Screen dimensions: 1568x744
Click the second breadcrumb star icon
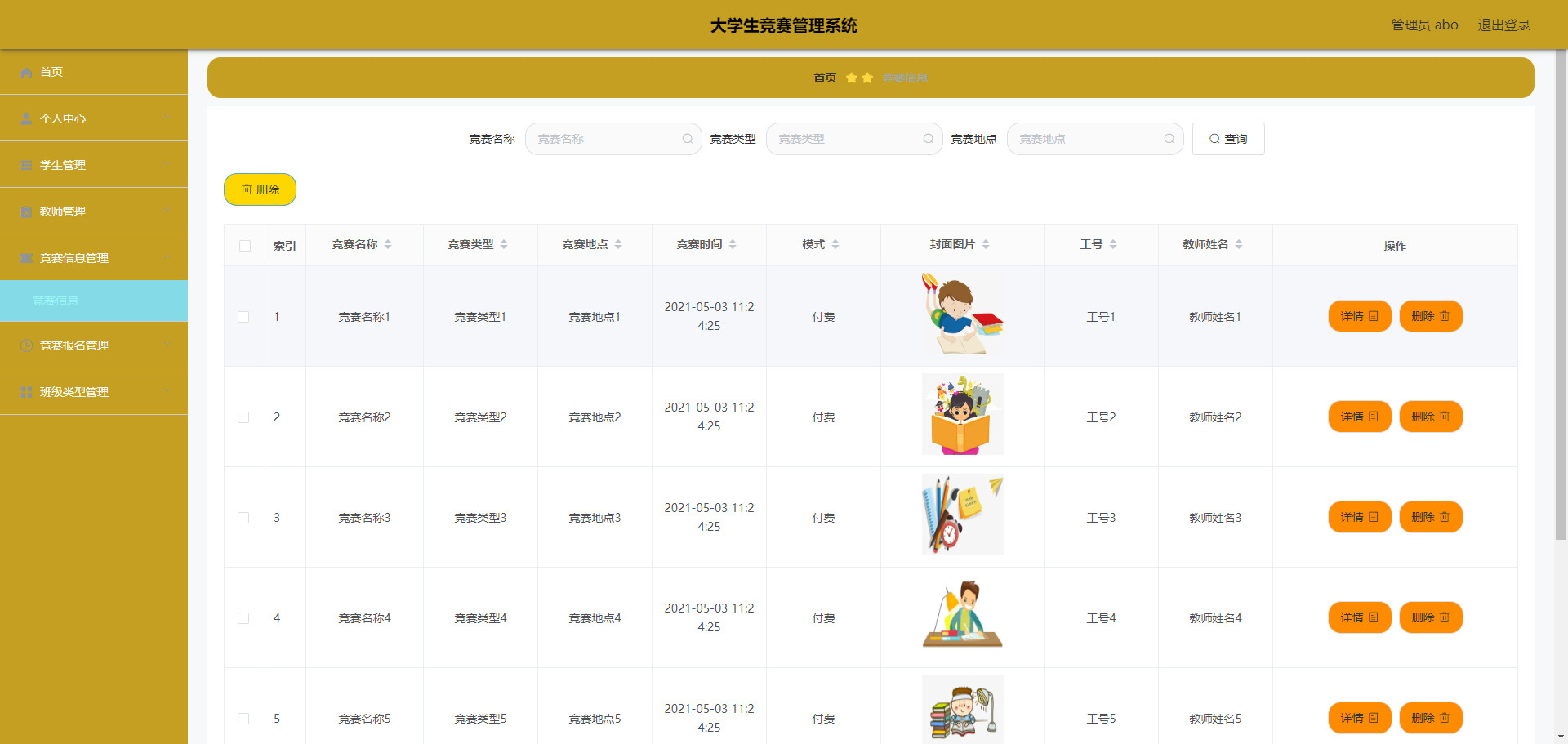pyautogui.click(x=867, y=78)
